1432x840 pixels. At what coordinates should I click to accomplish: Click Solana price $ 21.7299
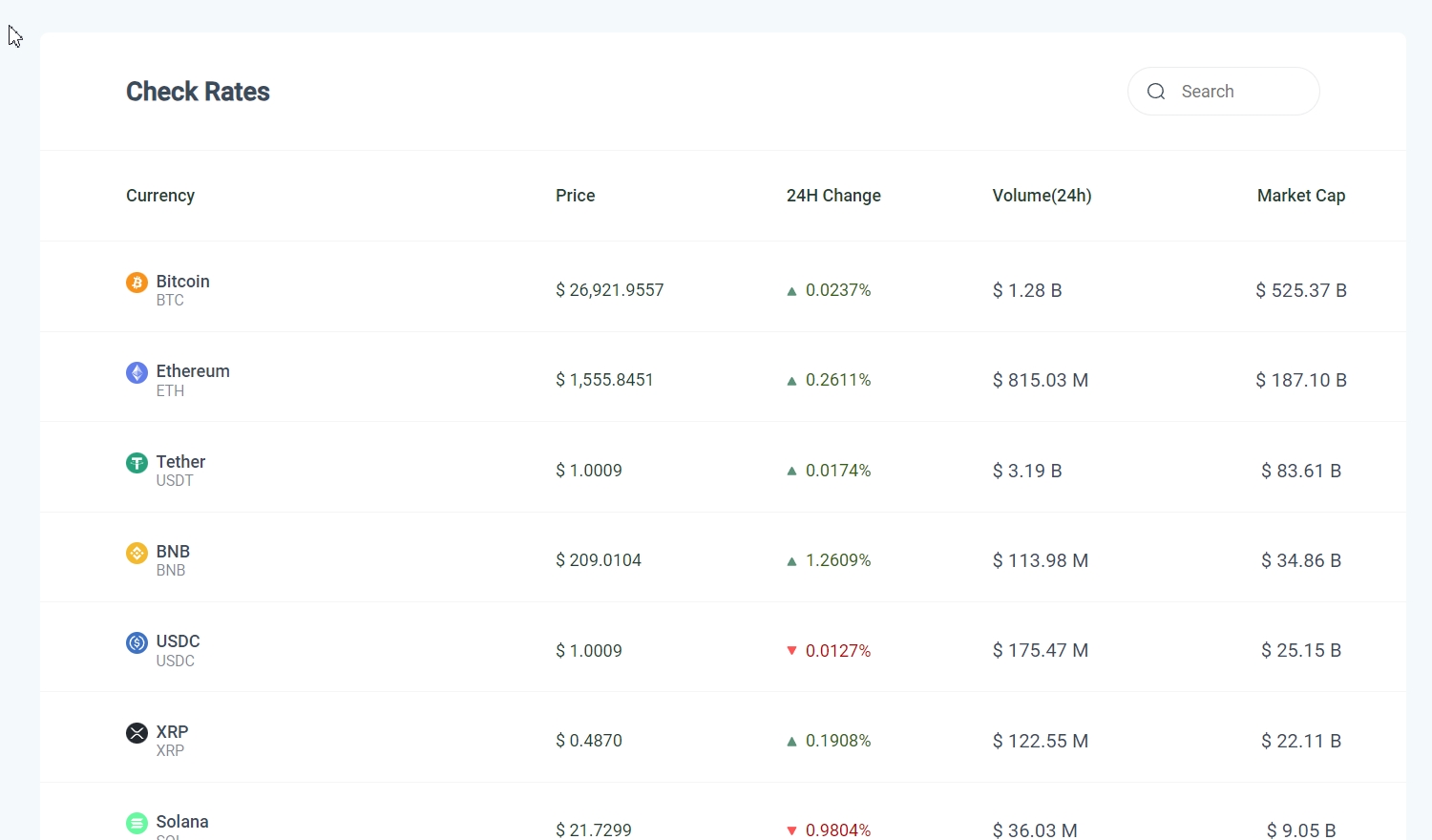click(x=594, y=830)
